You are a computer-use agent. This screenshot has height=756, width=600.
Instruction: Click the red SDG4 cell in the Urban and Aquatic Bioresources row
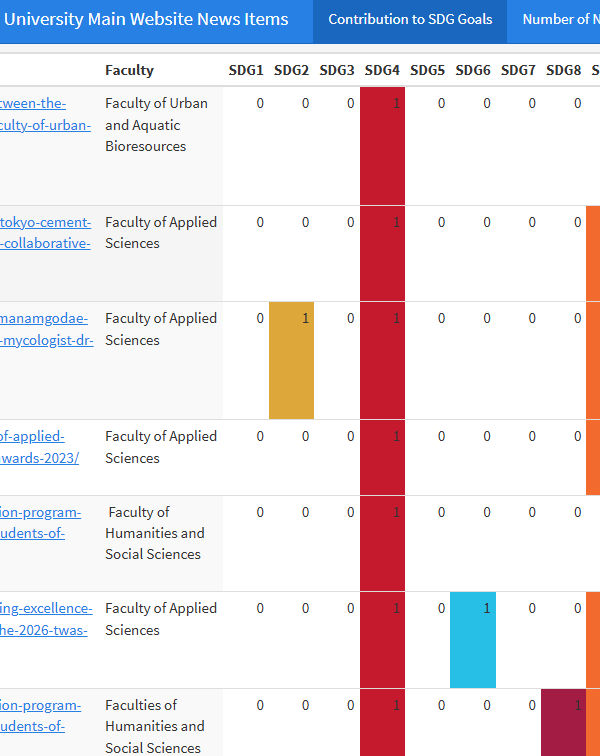[382, 145]
